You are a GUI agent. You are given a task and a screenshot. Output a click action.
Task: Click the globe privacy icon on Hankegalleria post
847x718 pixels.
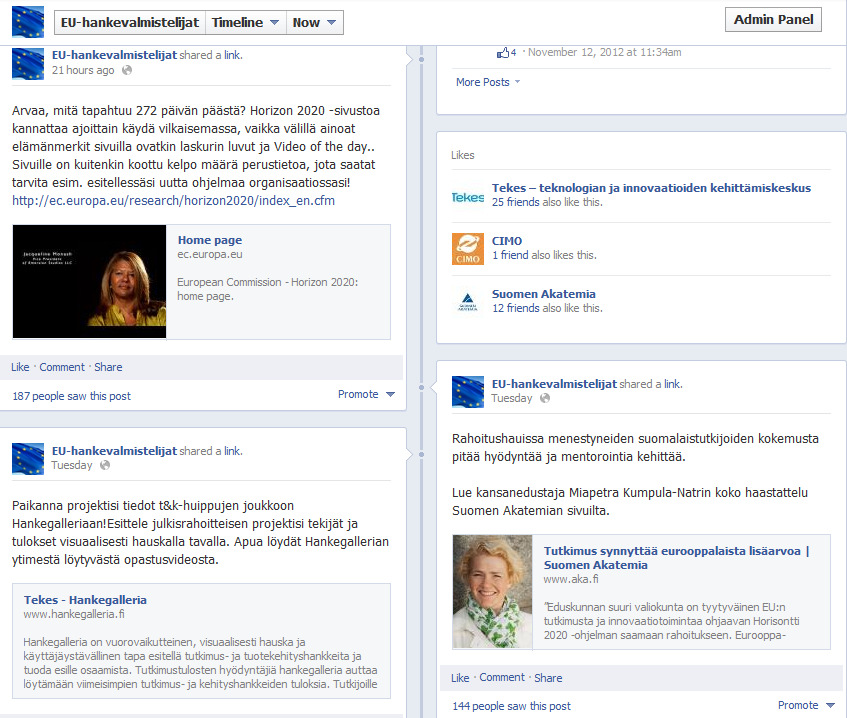[105, 465]
